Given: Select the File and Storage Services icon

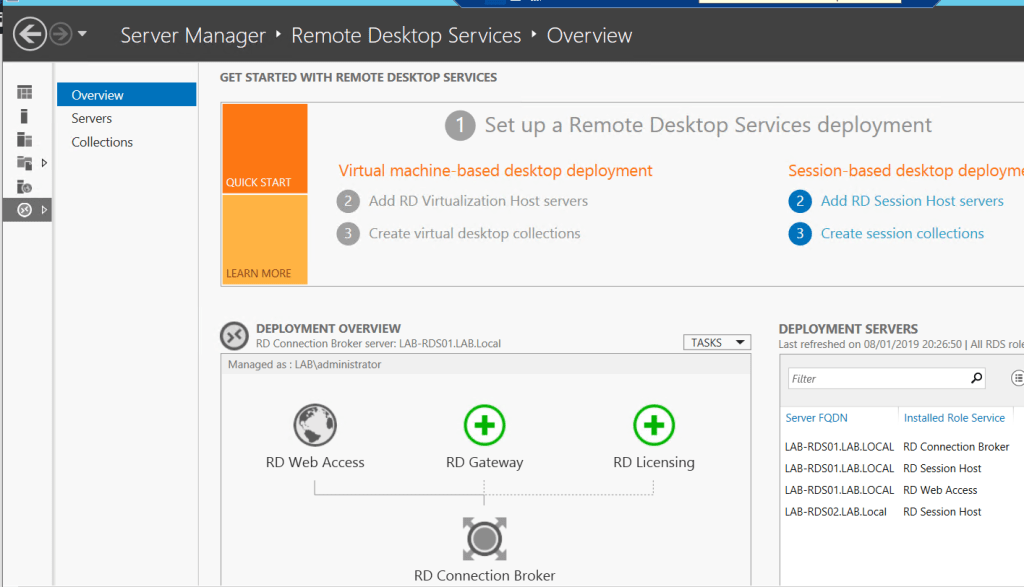Looking at the screenshot, I should click(x=24, y=162).
